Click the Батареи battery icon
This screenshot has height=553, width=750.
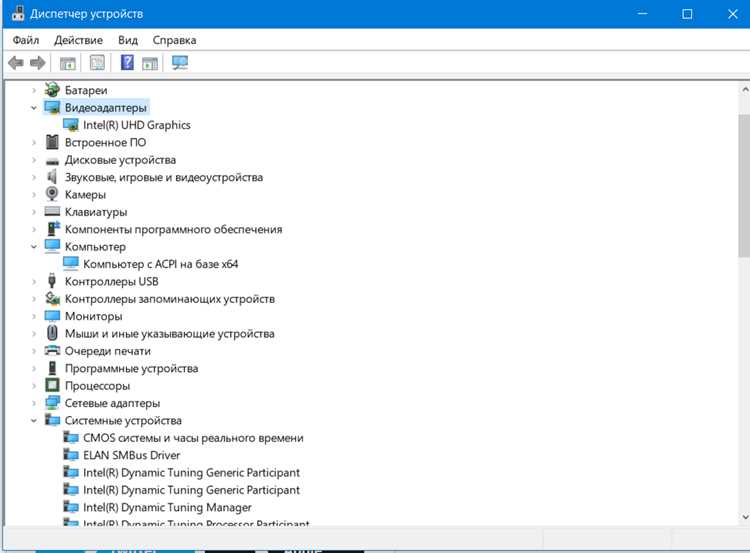click(x=52, y=90)
